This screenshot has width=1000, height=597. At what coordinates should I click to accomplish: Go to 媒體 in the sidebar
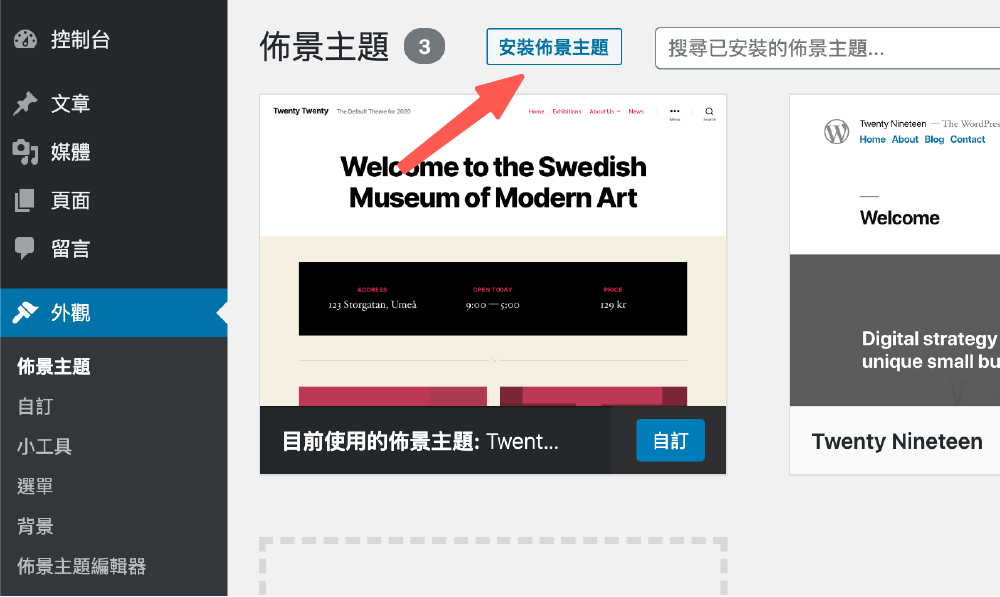[x=114, y=152]
